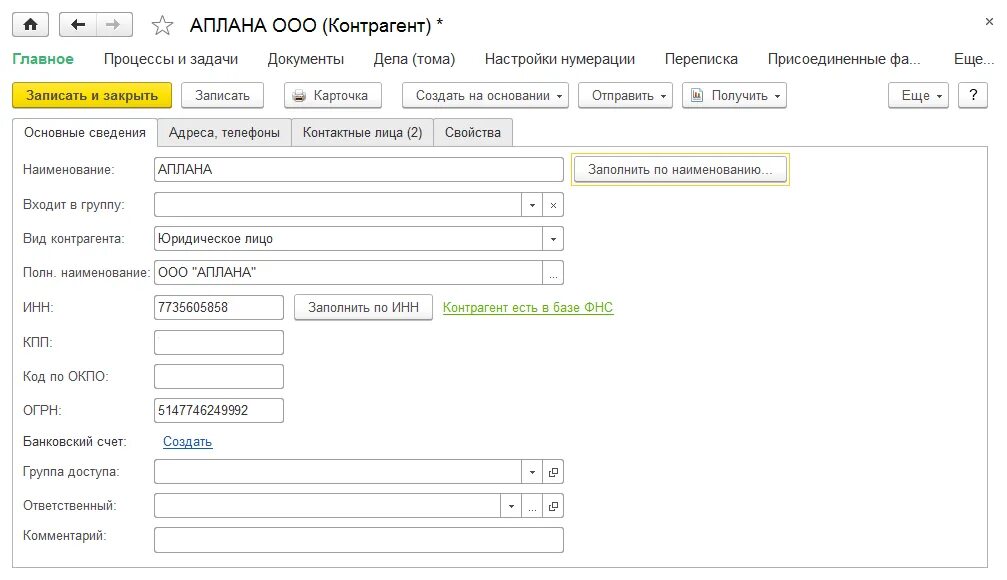Click Записать и закрыть button
Image resolution: width=1007 pixels, height=580 pixels.
coord(92,95)
